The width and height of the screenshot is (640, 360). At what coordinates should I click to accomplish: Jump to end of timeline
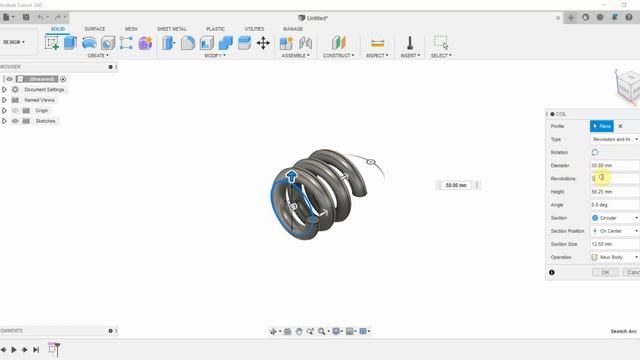pos(36,350)
